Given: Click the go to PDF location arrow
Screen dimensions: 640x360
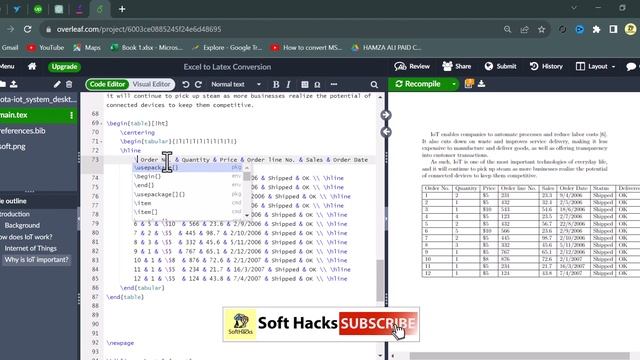Looking at the screenshot, I should click(386, 115).
